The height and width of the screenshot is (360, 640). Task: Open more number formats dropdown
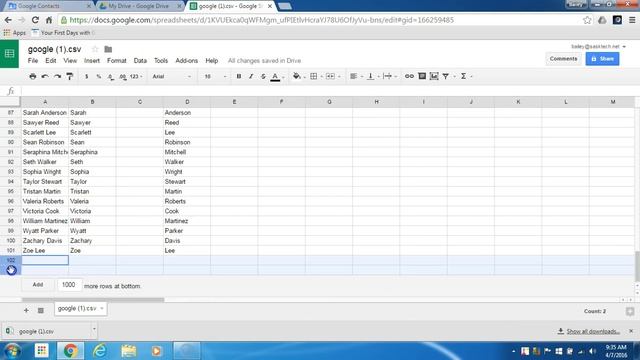[x=136, y=76]
